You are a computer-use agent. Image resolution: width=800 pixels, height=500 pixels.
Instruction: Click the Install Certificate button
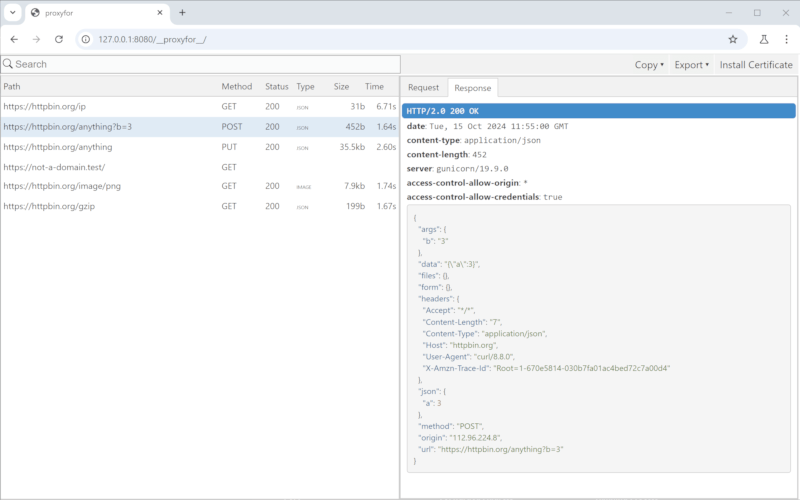[x=756, y=65]
